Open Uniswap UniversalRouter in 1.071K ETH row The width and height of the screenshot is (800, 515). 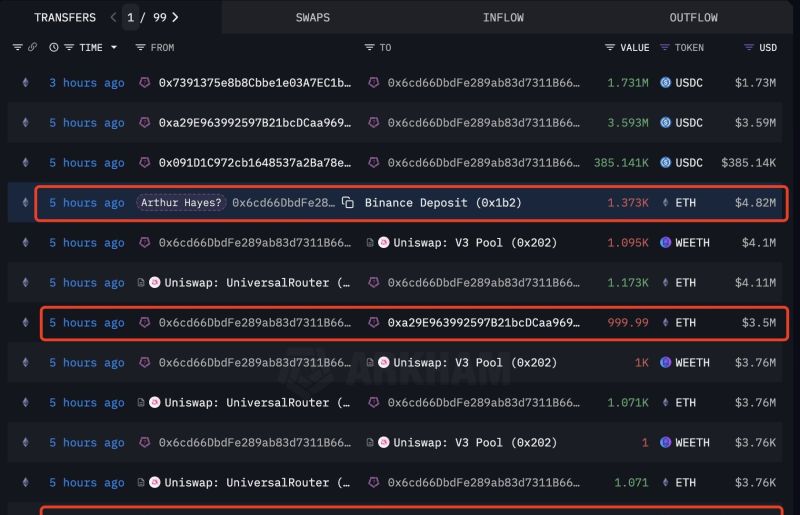click(257, 403)
